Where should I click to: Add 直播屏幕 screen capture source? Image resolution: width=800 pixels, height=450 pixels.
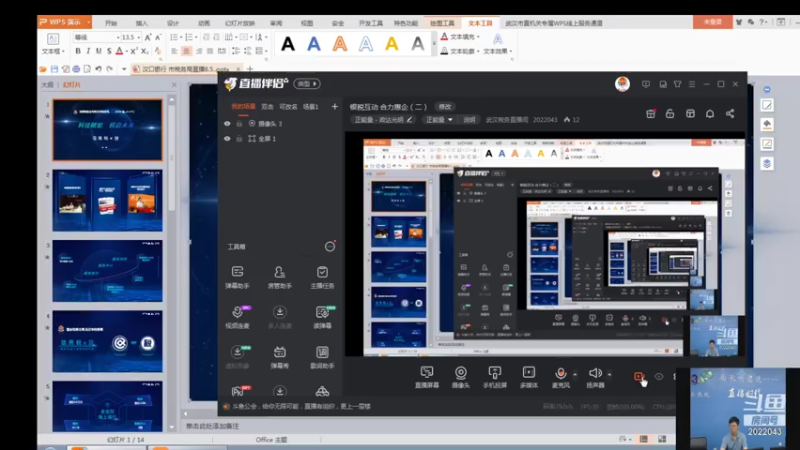click(427, 377)
